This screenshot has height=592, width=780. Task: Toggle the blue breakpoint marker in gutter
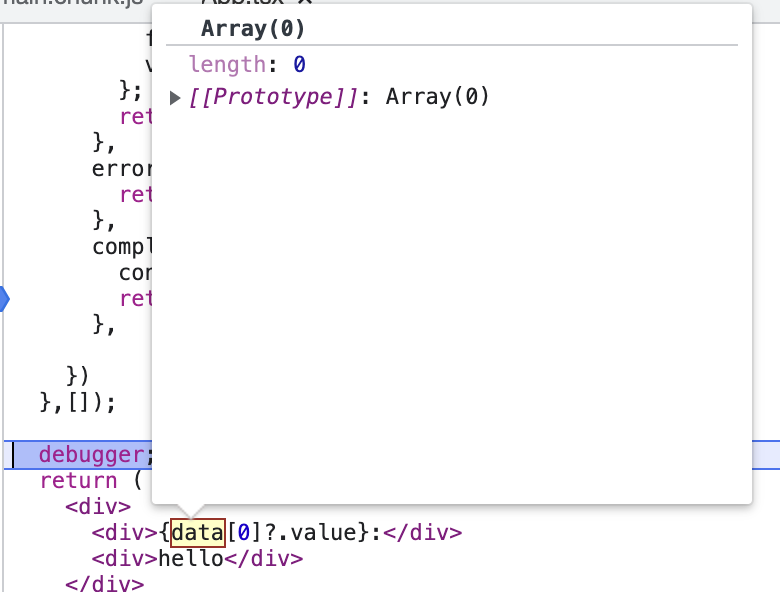point(5,298)
